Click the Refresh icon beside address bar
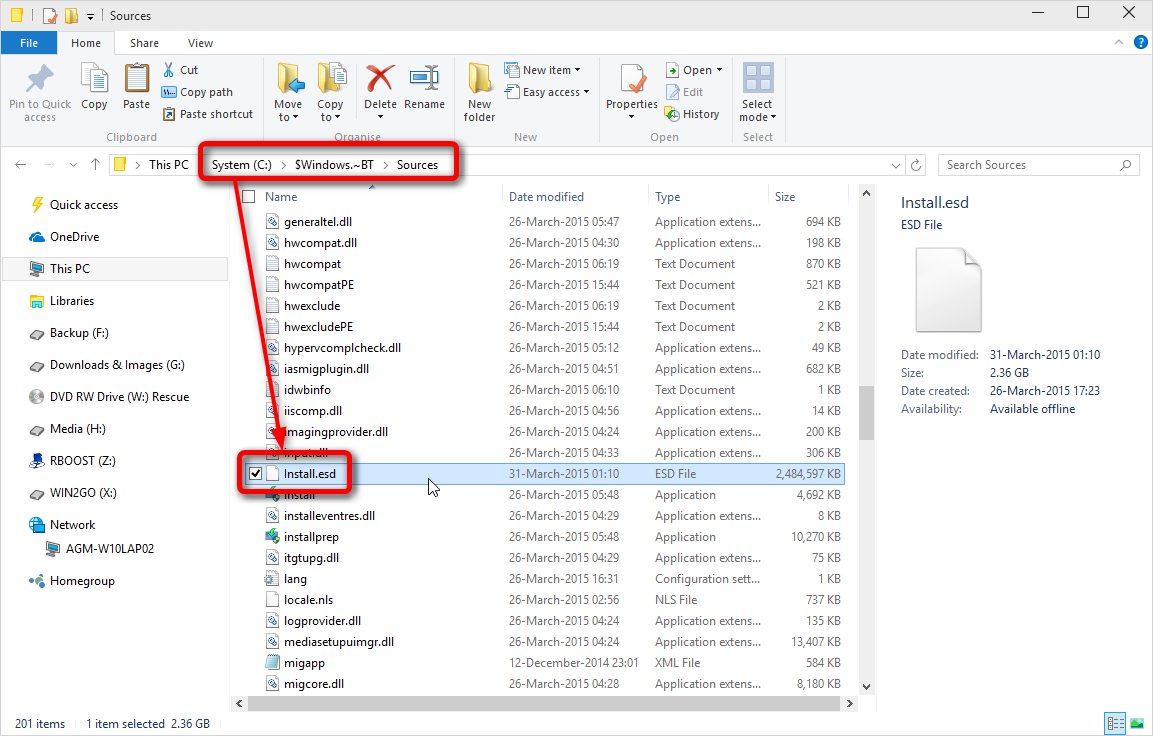Viewport: 1153px width, 736px height. point(915,165)
